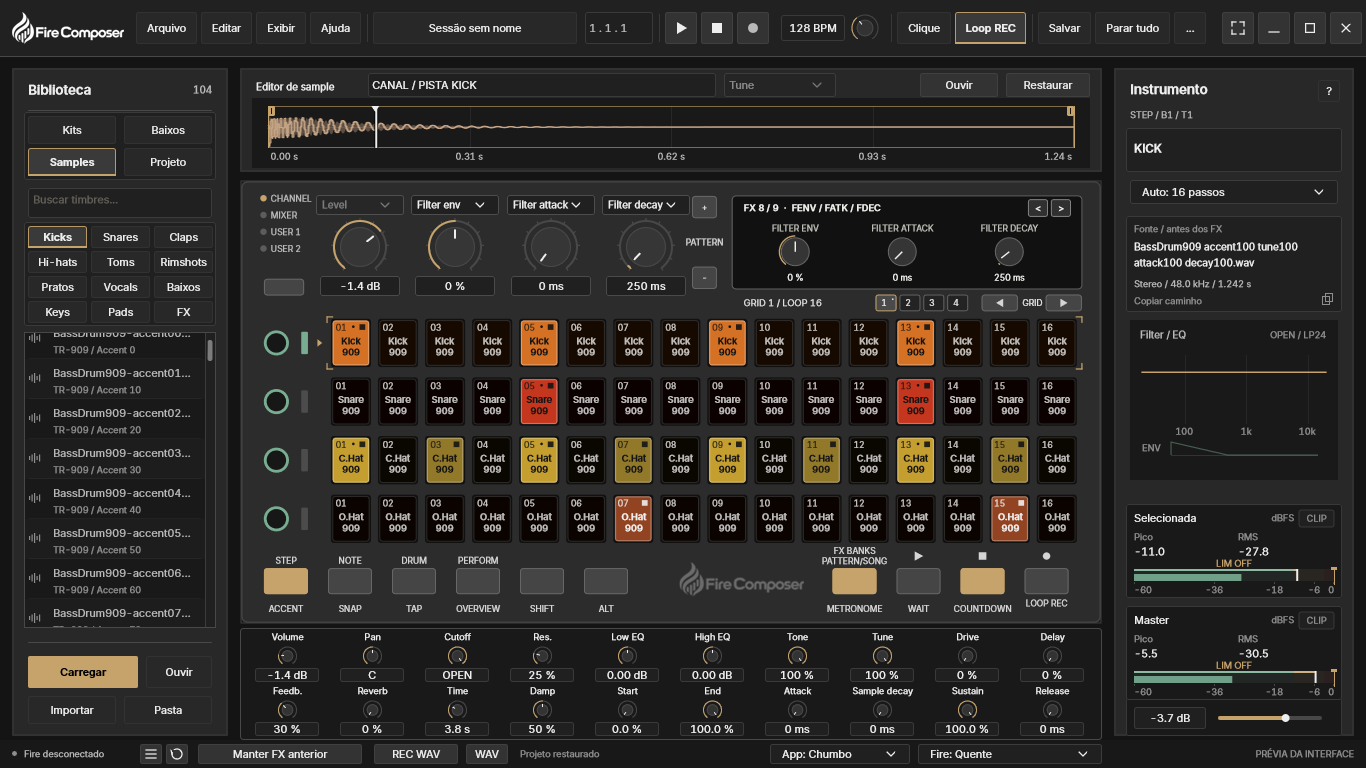Toggle Loop REC in the top bar
The height and width of the screenshot is (768, 1366).
click(x=990, y=28)
